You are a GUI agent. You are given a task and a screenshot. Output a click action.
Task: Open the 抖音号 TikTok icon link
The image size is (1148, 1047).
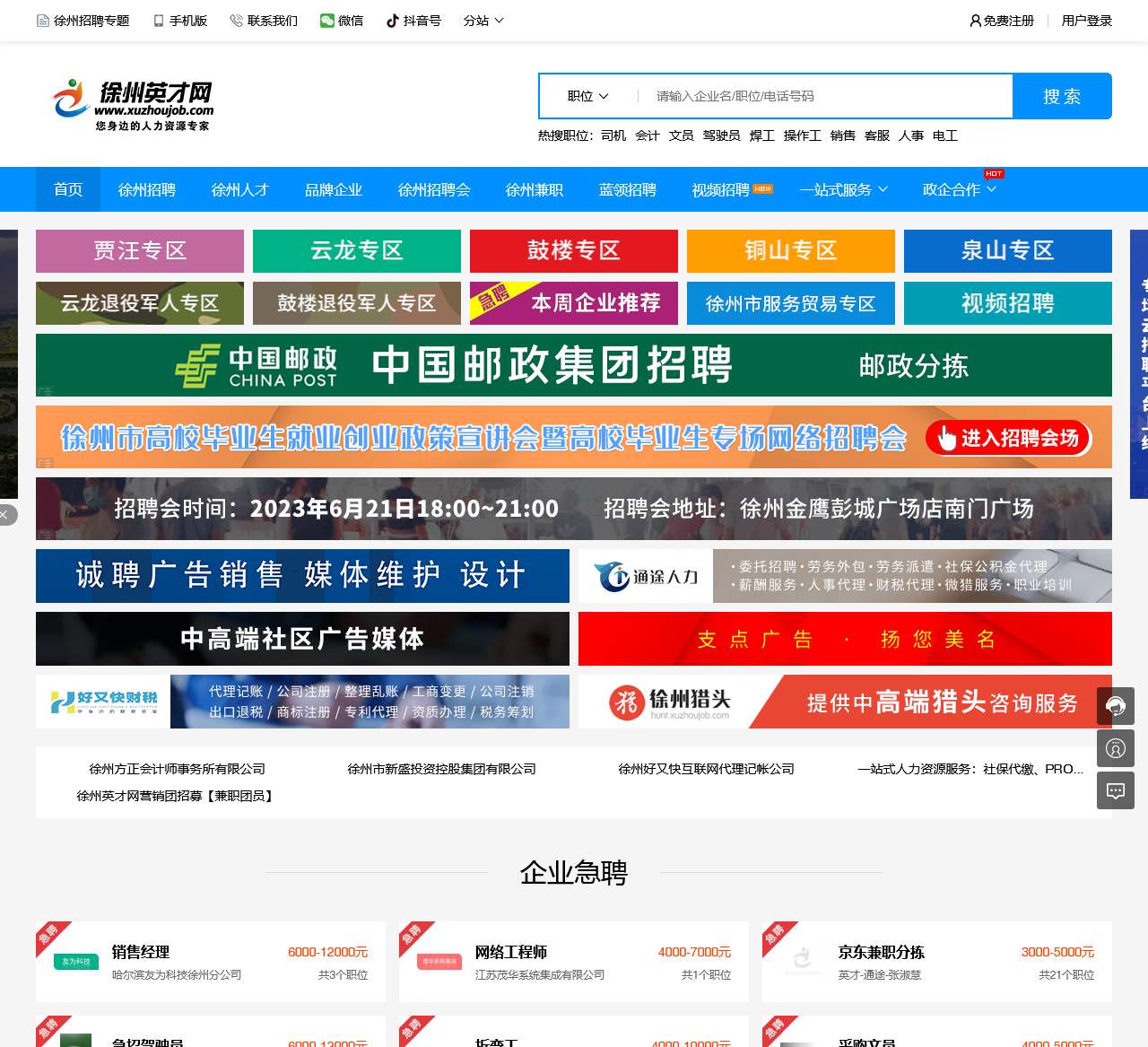tap(413, 21)
